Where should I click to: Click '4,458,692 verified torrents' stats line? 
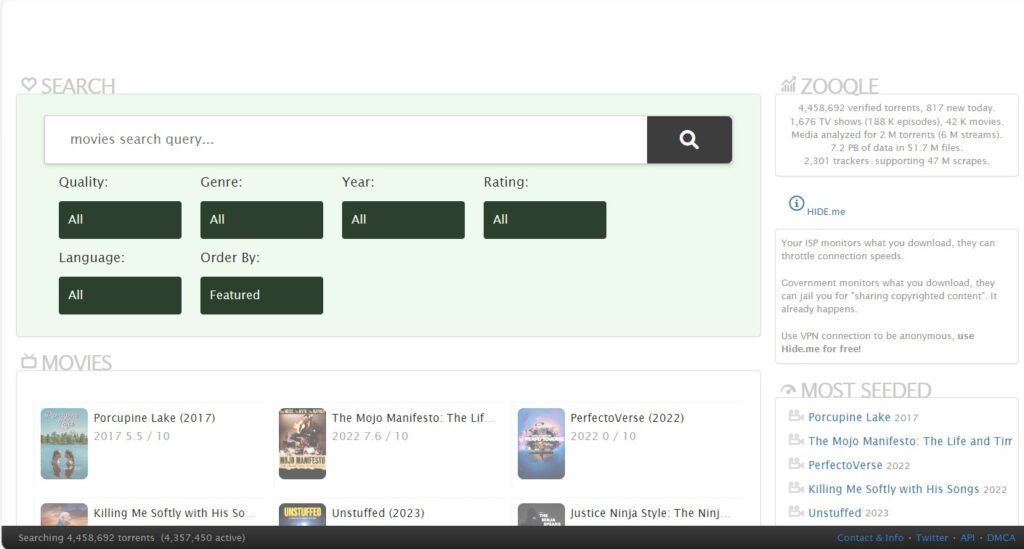pyautogui.click(x=896, y=108)
